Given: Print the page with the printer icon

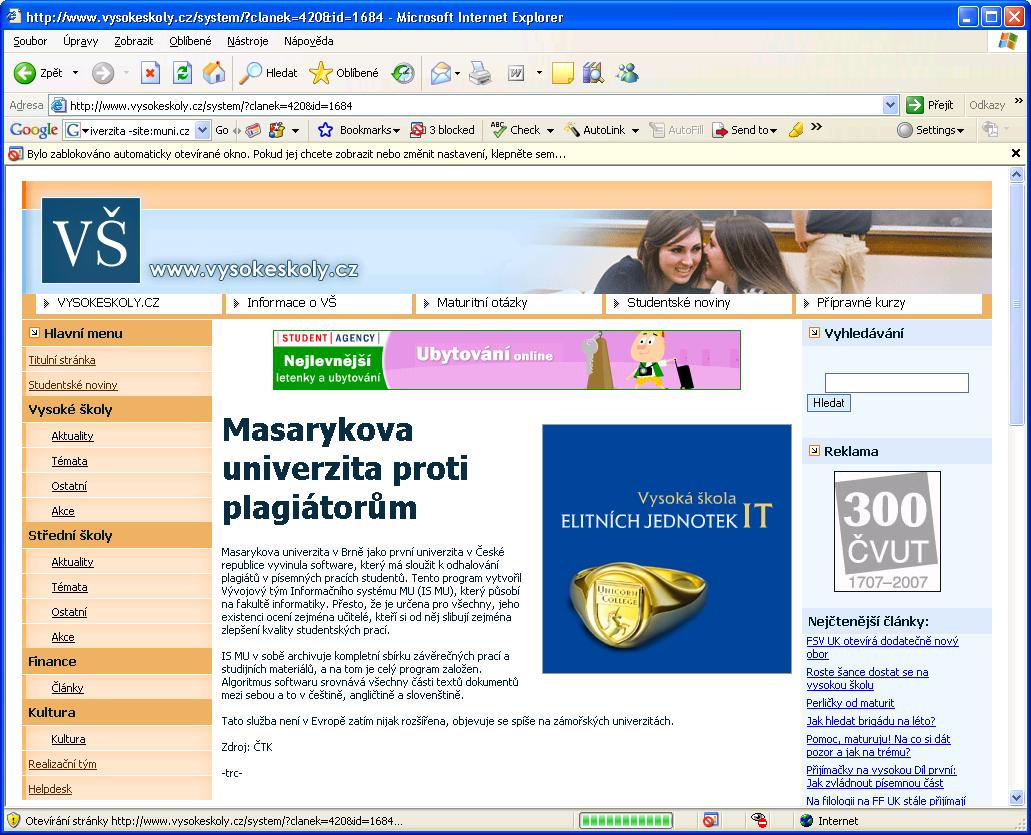Looking at the screenshot, I should [481, 73].
